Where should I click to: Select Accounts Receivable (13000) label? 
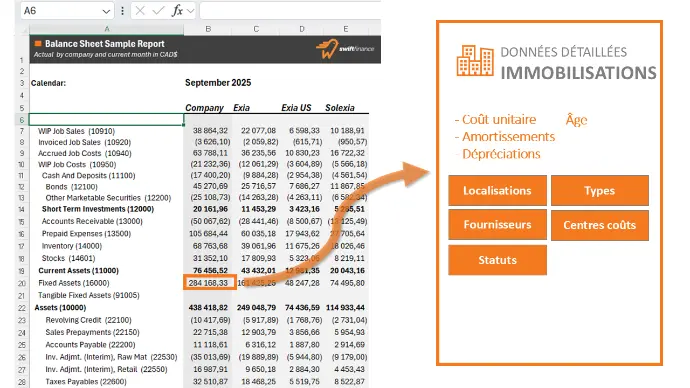tap(92, 221)
